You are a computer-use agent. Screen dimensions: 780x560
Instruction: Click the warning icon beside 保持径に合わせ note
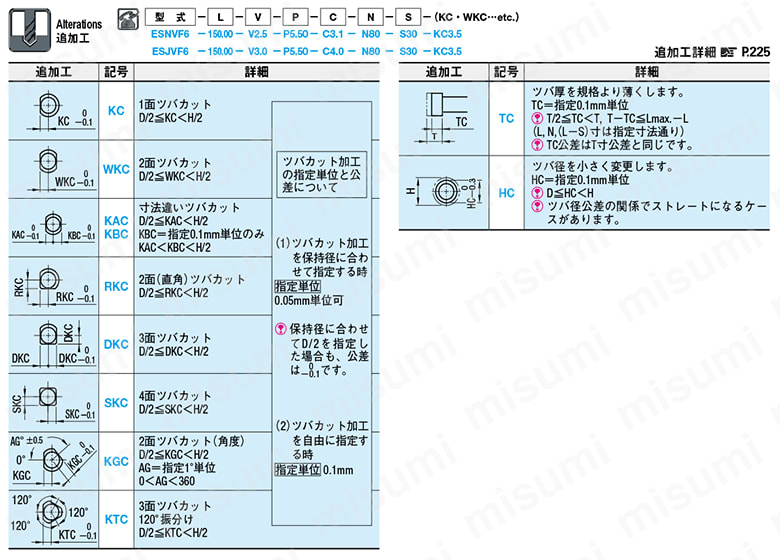[281, 329]
